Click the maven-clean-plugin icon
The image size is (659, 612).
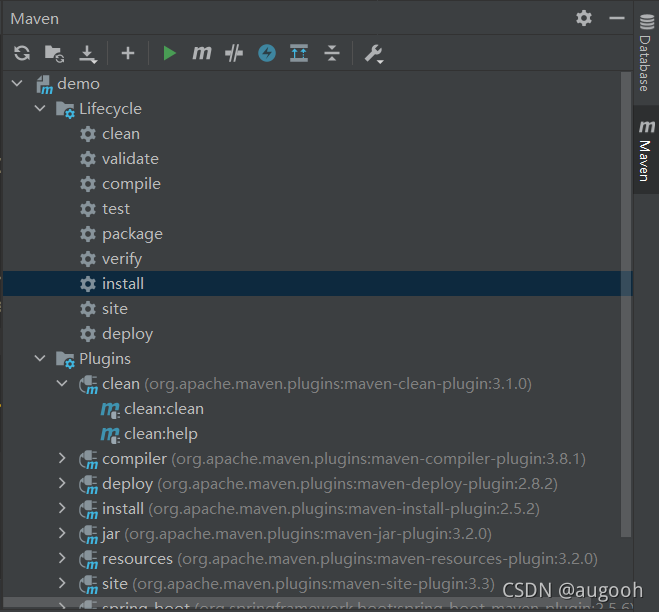(89, 385)
